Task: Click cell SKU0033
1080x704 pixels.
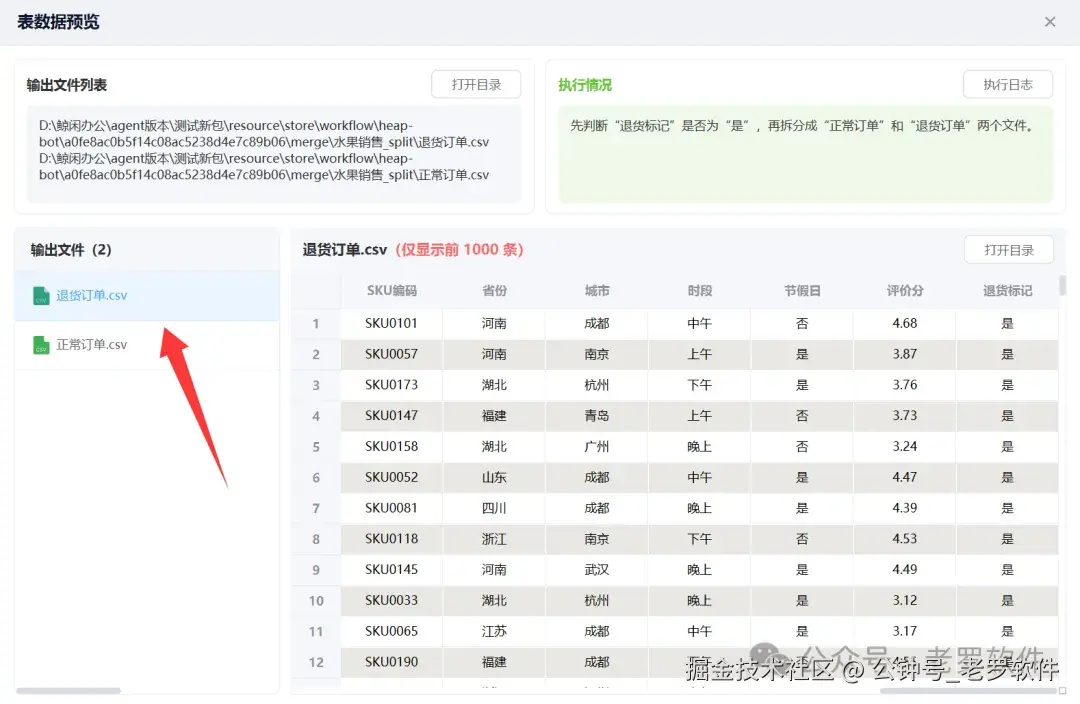Action: pos(391,601)
